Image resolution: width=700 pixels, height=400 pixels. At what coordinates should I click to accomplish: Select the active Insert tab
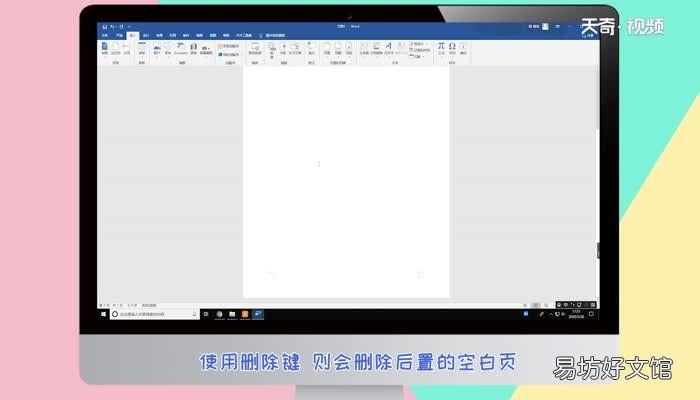point(133,35)
